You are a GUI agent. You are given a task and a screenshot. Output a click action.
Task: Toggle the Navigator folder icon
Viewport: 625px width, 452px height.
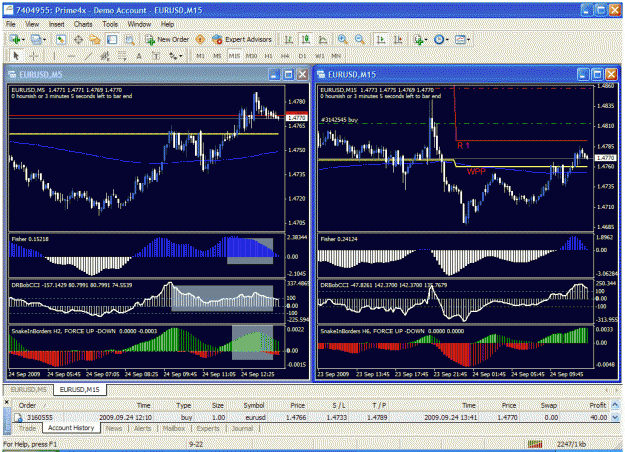pyautogui.click(x=95, y=39)
